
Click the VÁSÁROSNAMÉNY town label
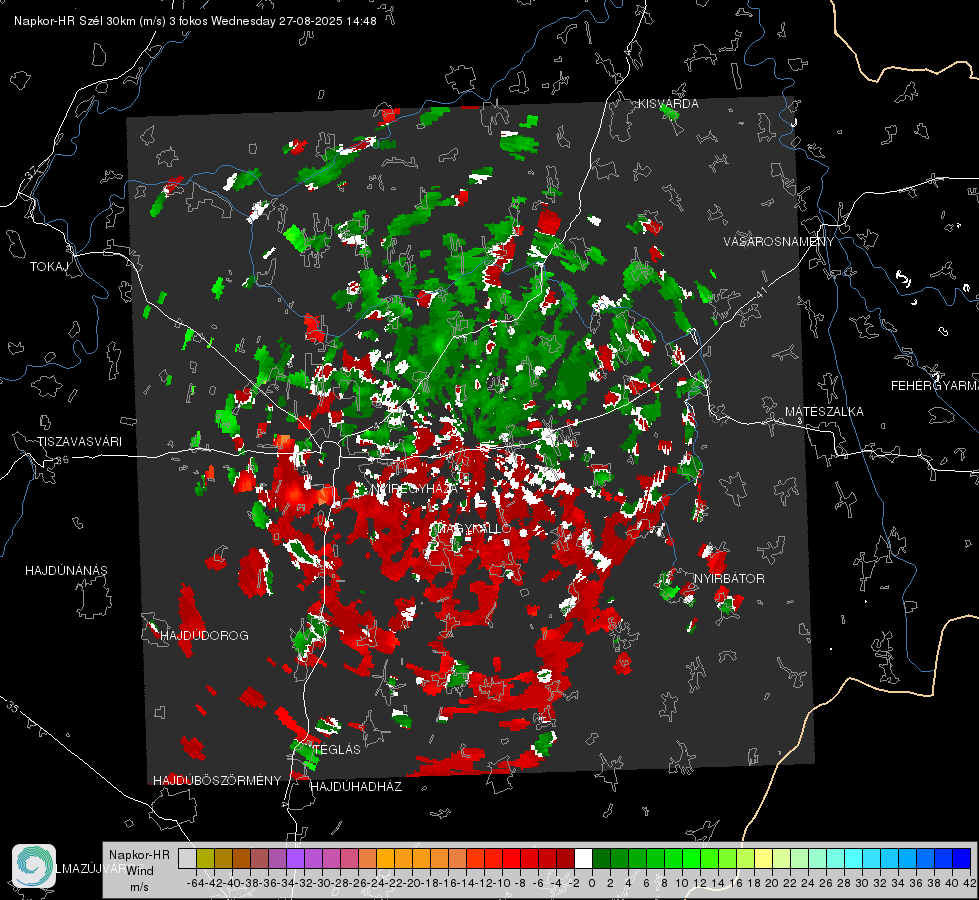[x=779, y=242]
